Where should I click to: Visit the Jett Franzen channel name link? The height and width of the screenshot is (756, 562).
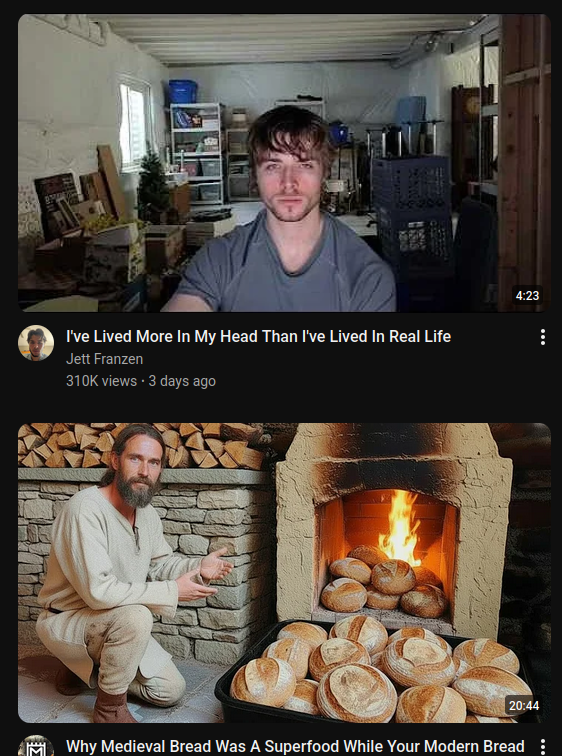click(105, 359)
